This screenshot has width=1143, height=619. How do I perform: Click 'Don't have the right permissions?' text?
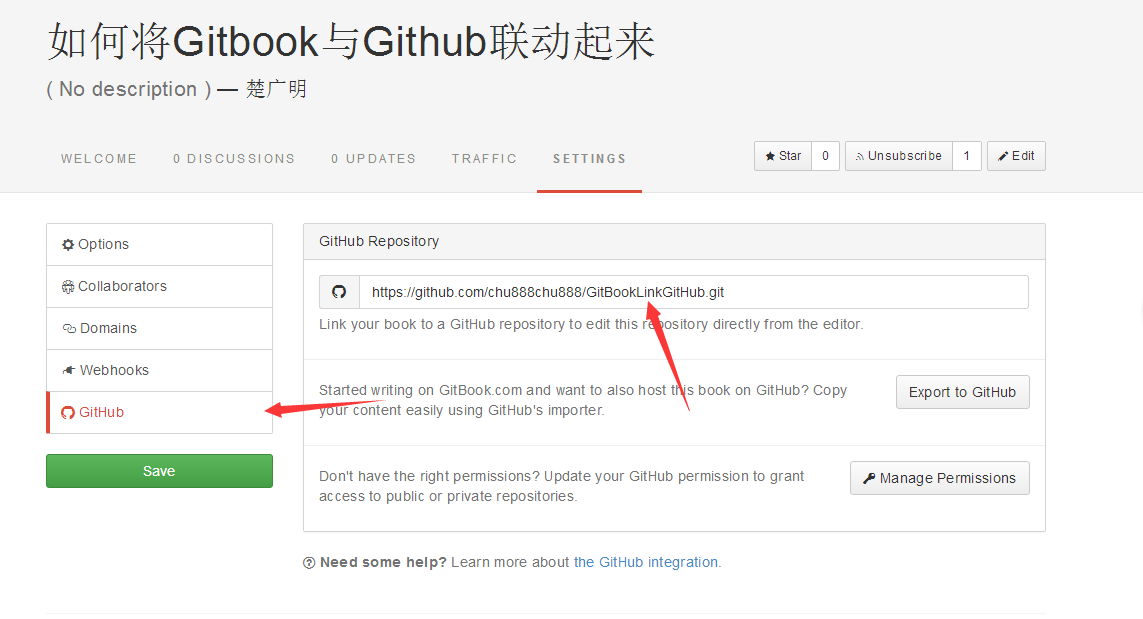click(429, 476)
